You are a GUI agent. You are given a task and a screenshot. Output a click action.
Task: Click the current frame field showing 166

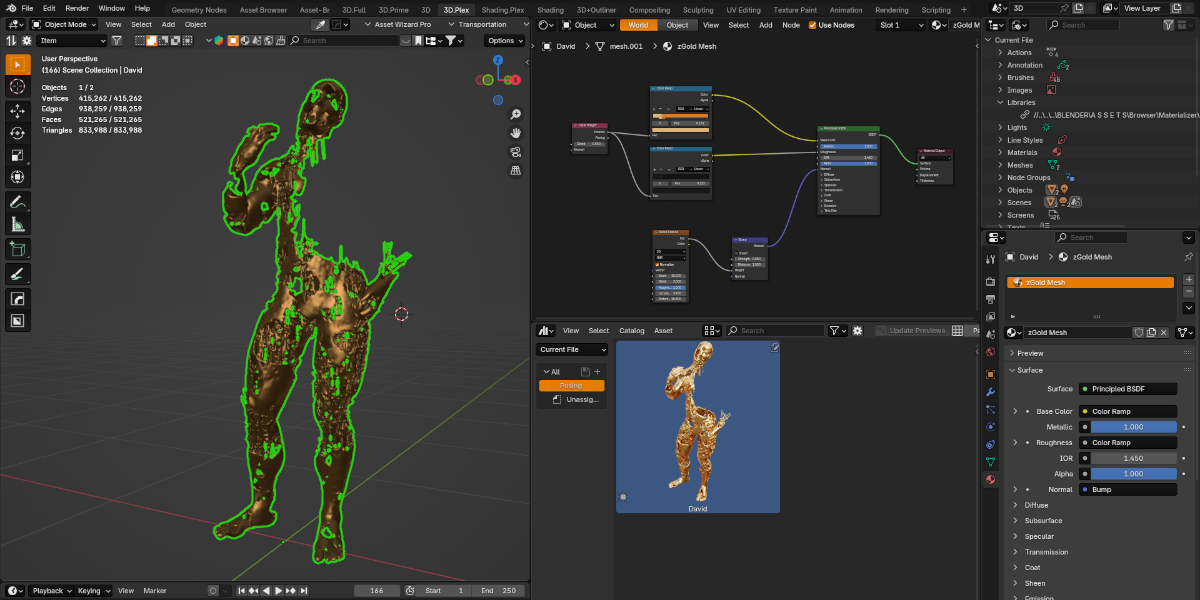point(377,591)
